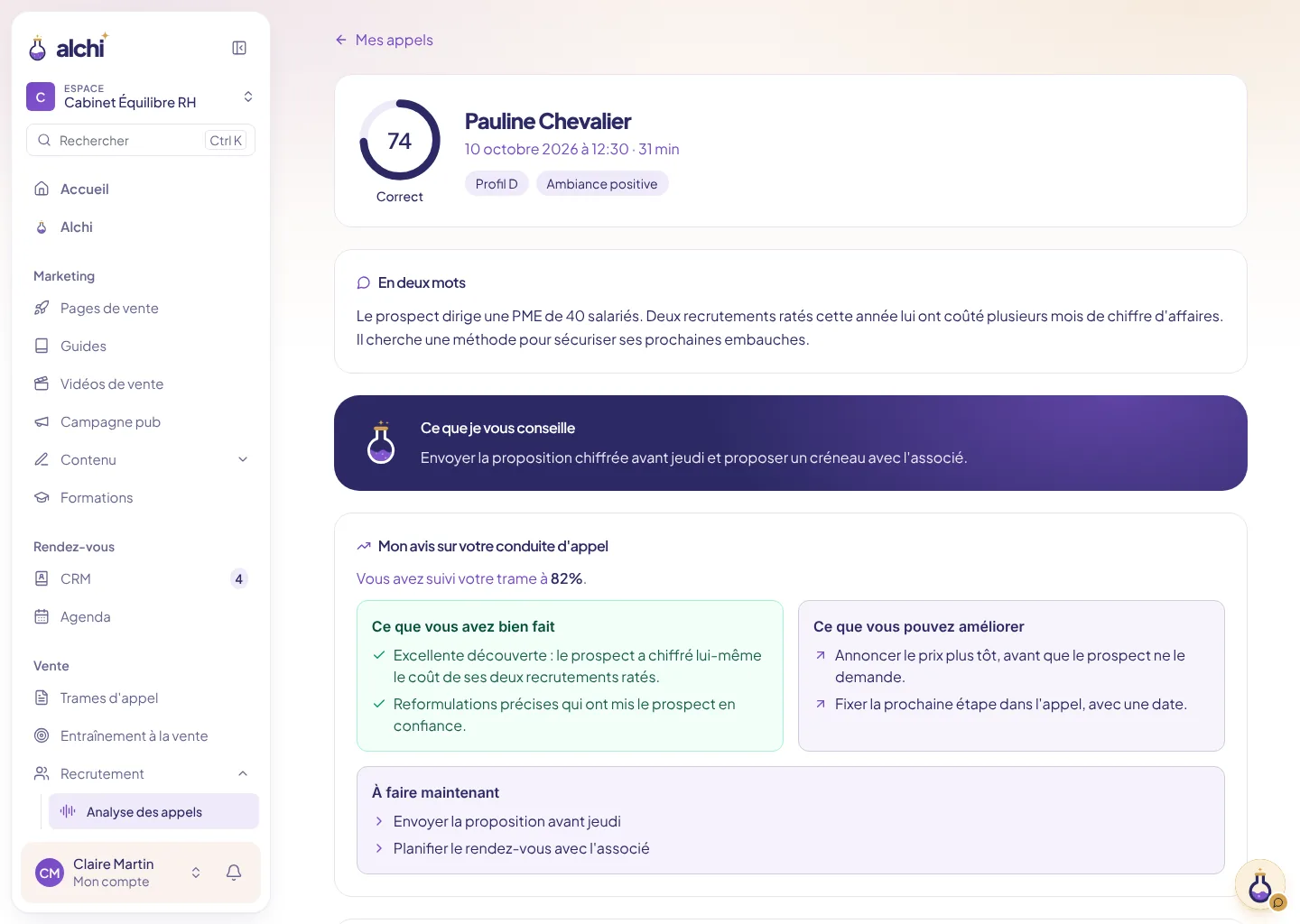Click the Accueil home icon
This screenshot has width=1300, height=924.
point(42,189)
